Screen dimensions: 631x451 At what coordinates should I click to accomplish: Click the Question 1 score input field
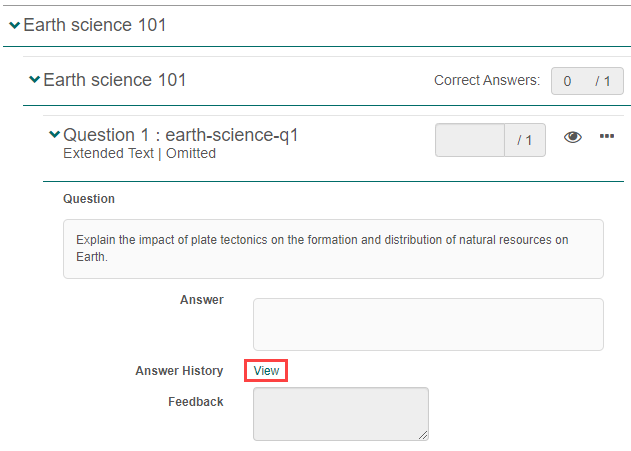click(470, 141)
